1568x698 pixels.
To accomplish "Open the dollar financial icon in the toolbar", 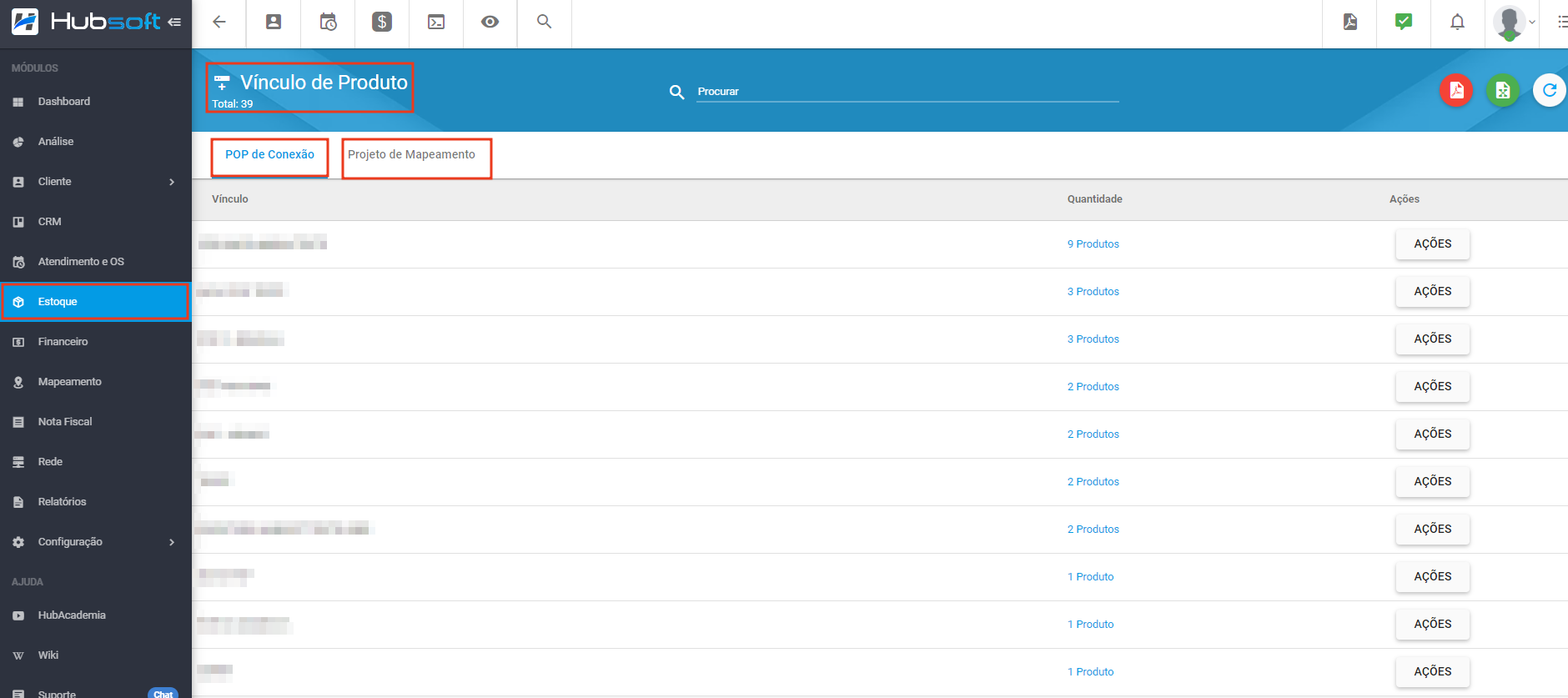I will tap(382, 22).
